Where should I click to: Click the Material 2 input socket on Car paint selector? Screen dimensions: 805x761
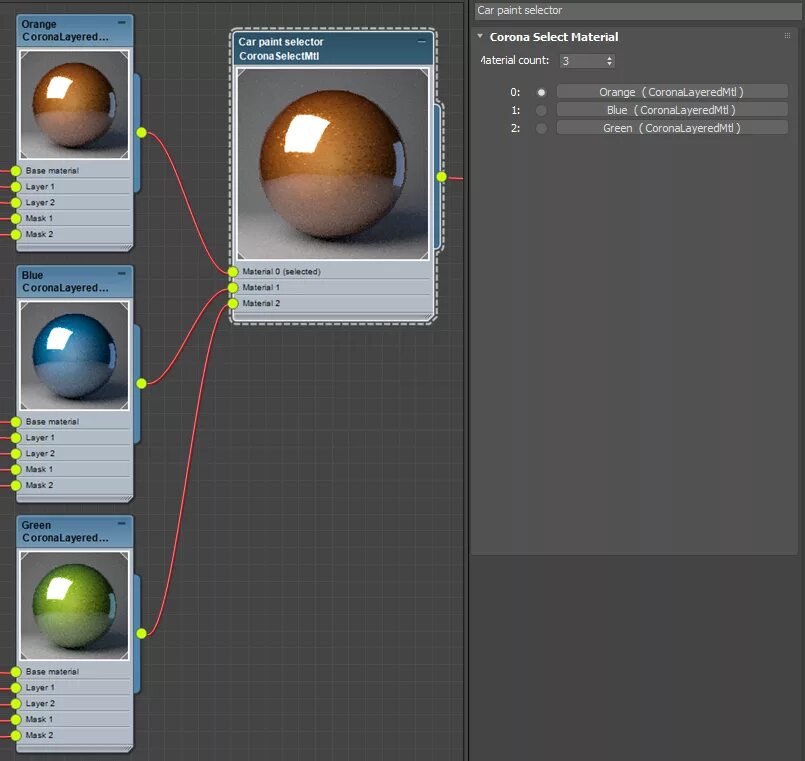click(x=233, y=303)
